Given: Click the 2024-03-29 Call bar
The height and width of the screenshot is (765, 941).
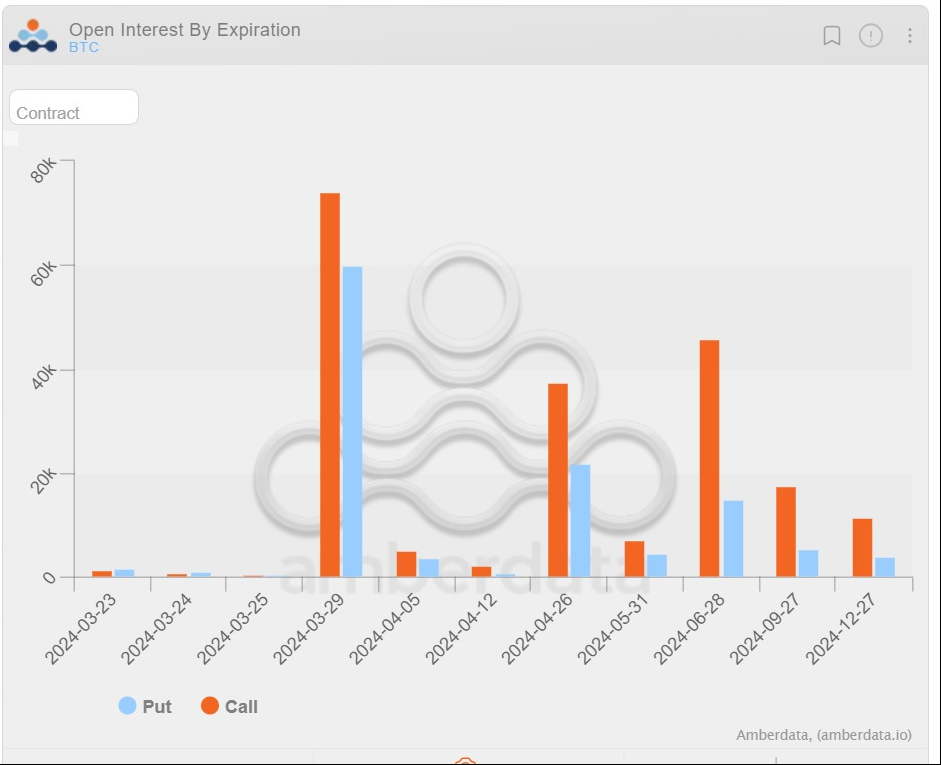Looking at the screenshot, I should pyautogui.click(x=330, y=385).
